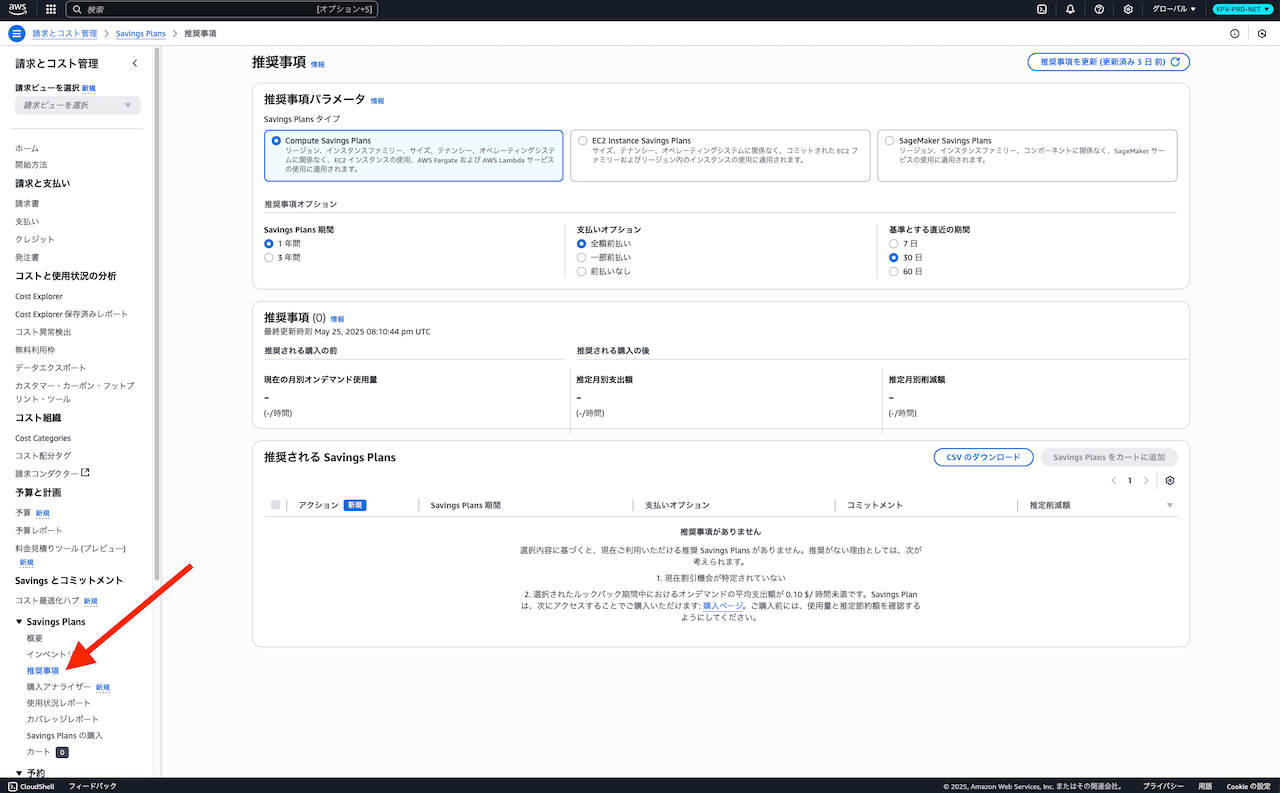Image resolution: width=1280 pixels, height=793 pixels.
Task: Select 一部前払い payment option
Action: (581, 257)
